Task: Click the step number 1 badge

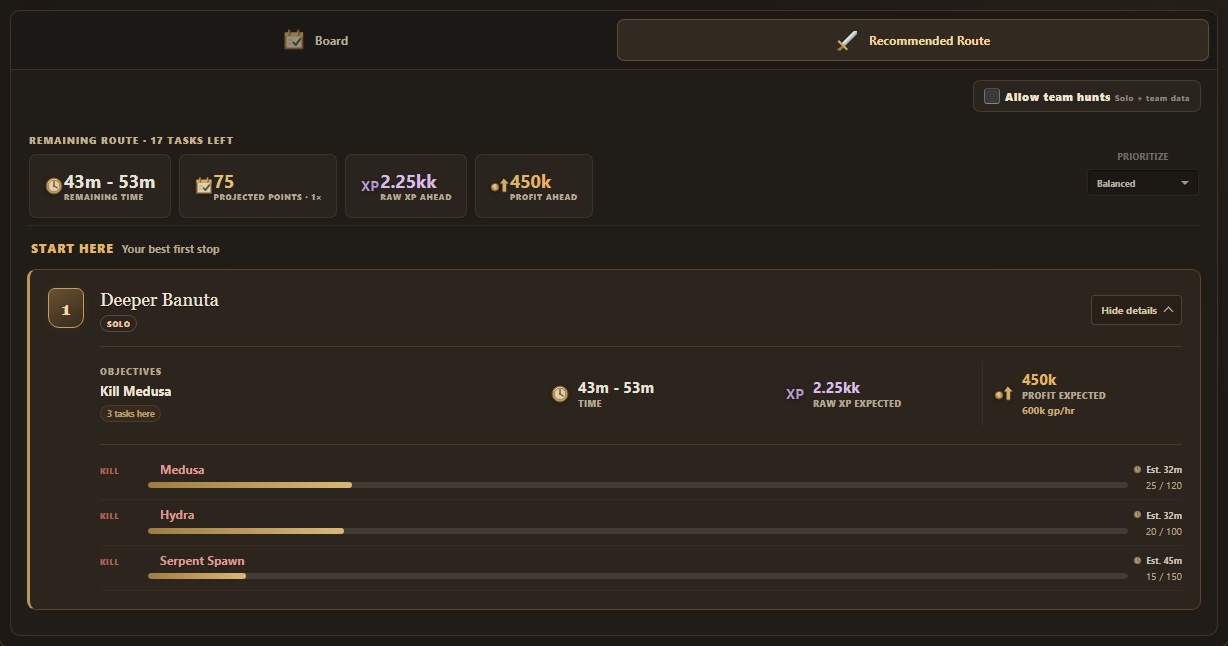Action: click(66, 309)
